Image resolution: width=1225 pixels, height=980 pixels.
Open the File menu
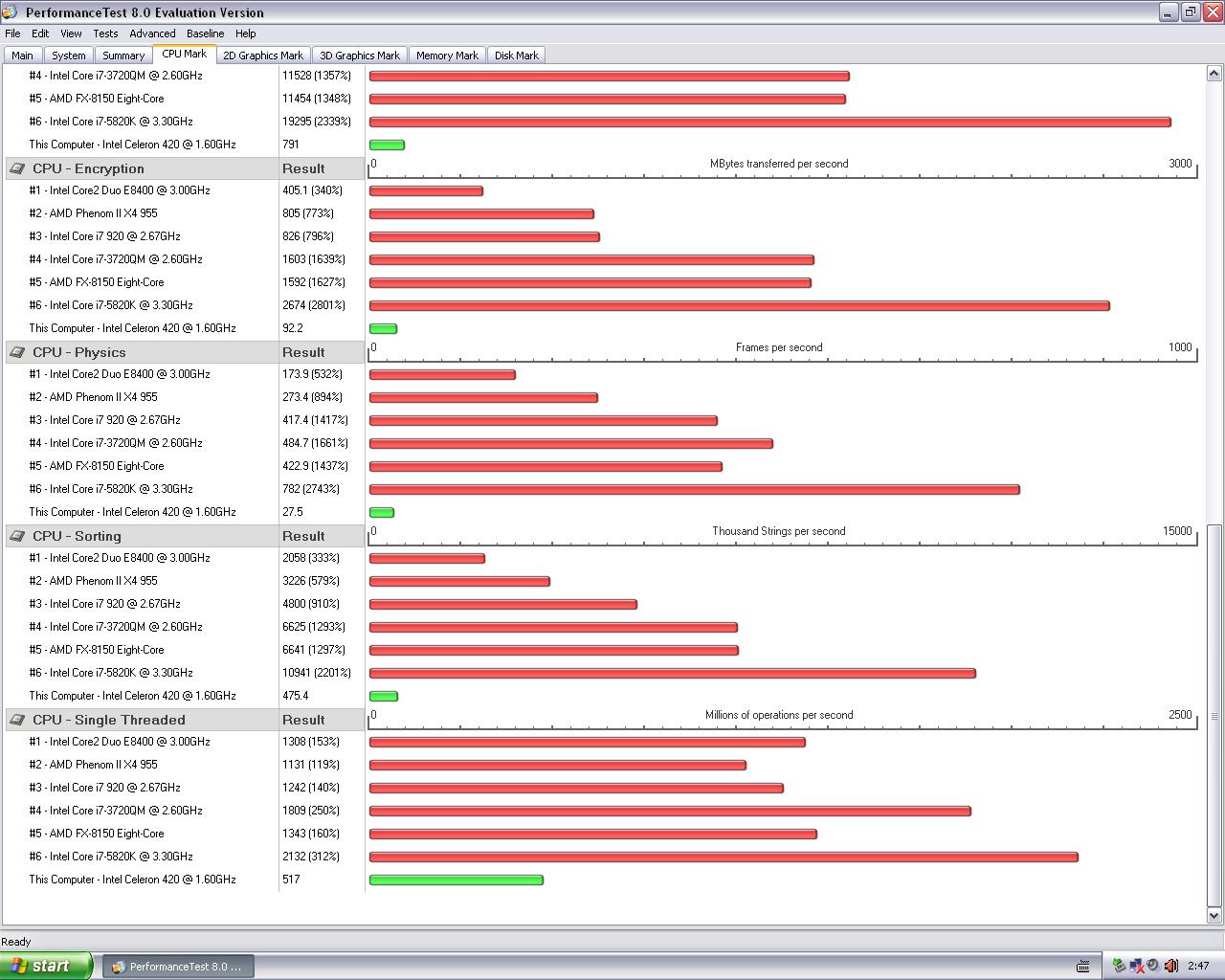(12, 33)
